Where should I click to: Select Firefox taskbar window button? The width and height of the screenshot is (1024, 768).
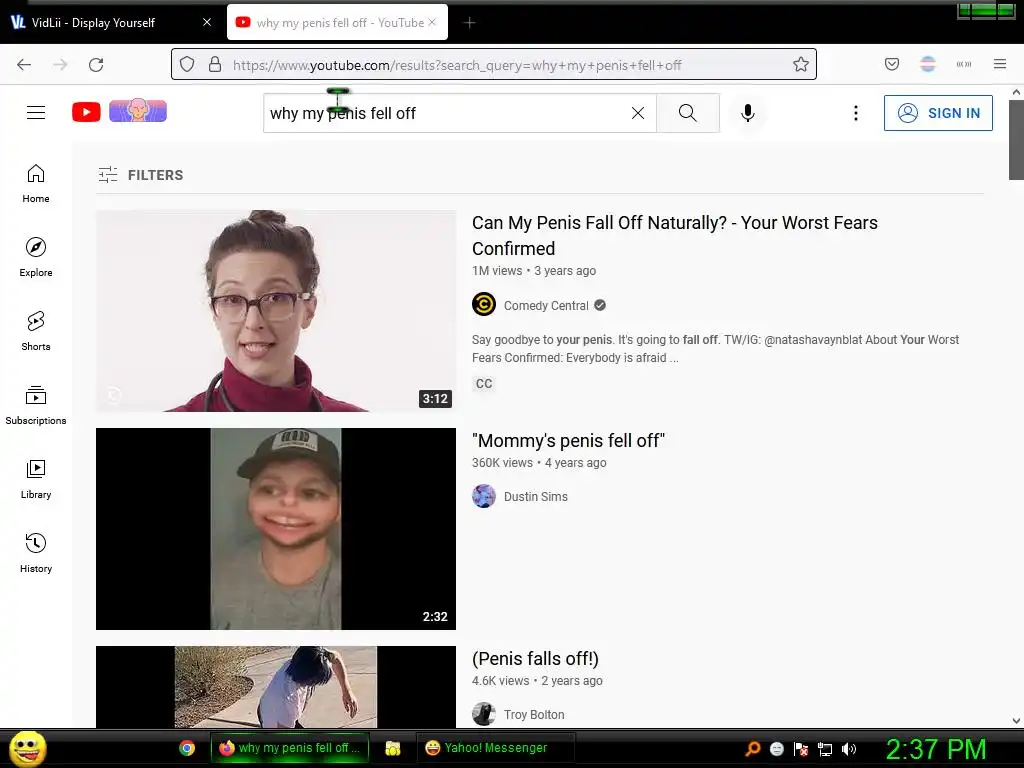point(289,748)
